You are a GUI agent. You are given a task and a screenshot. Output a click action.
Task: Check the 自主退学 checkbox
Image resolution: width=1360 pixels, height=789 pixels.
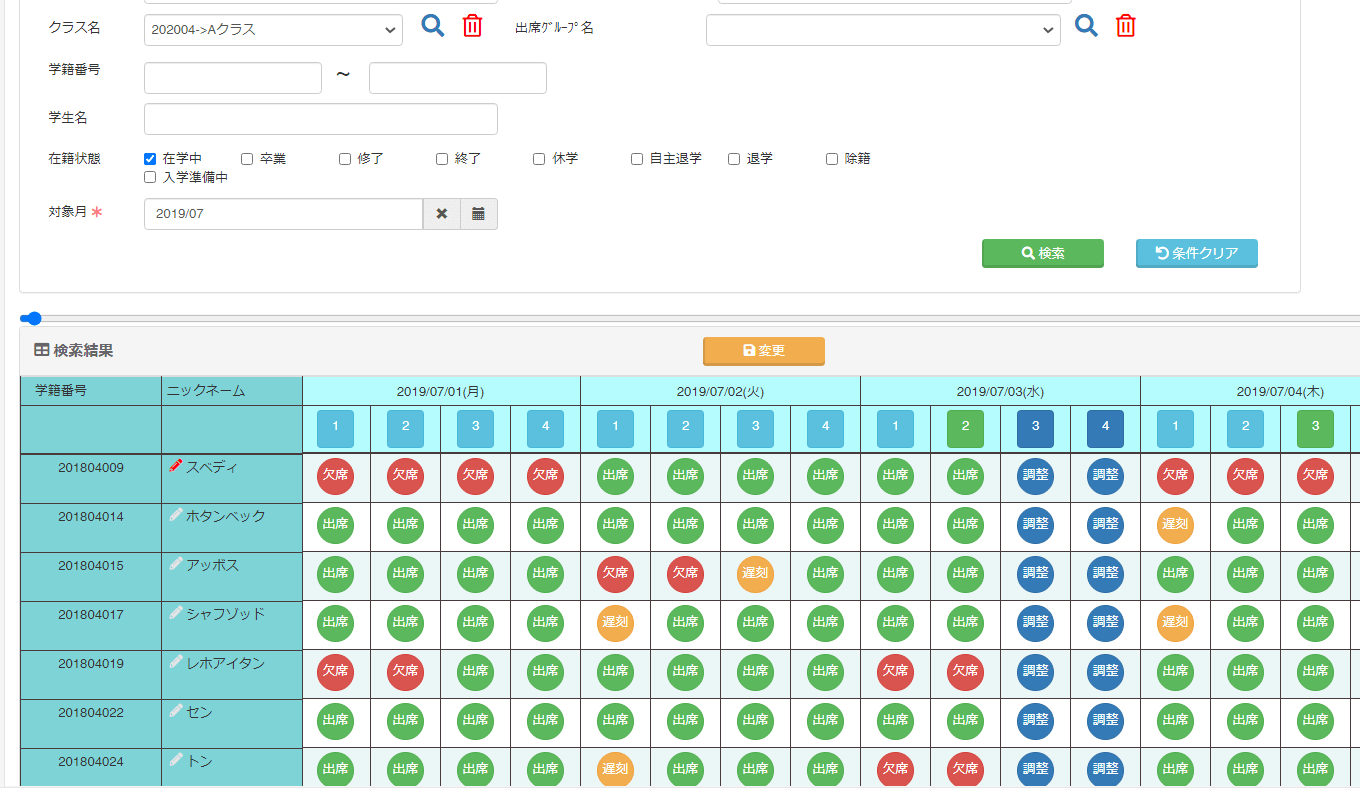tap(637, 159)
